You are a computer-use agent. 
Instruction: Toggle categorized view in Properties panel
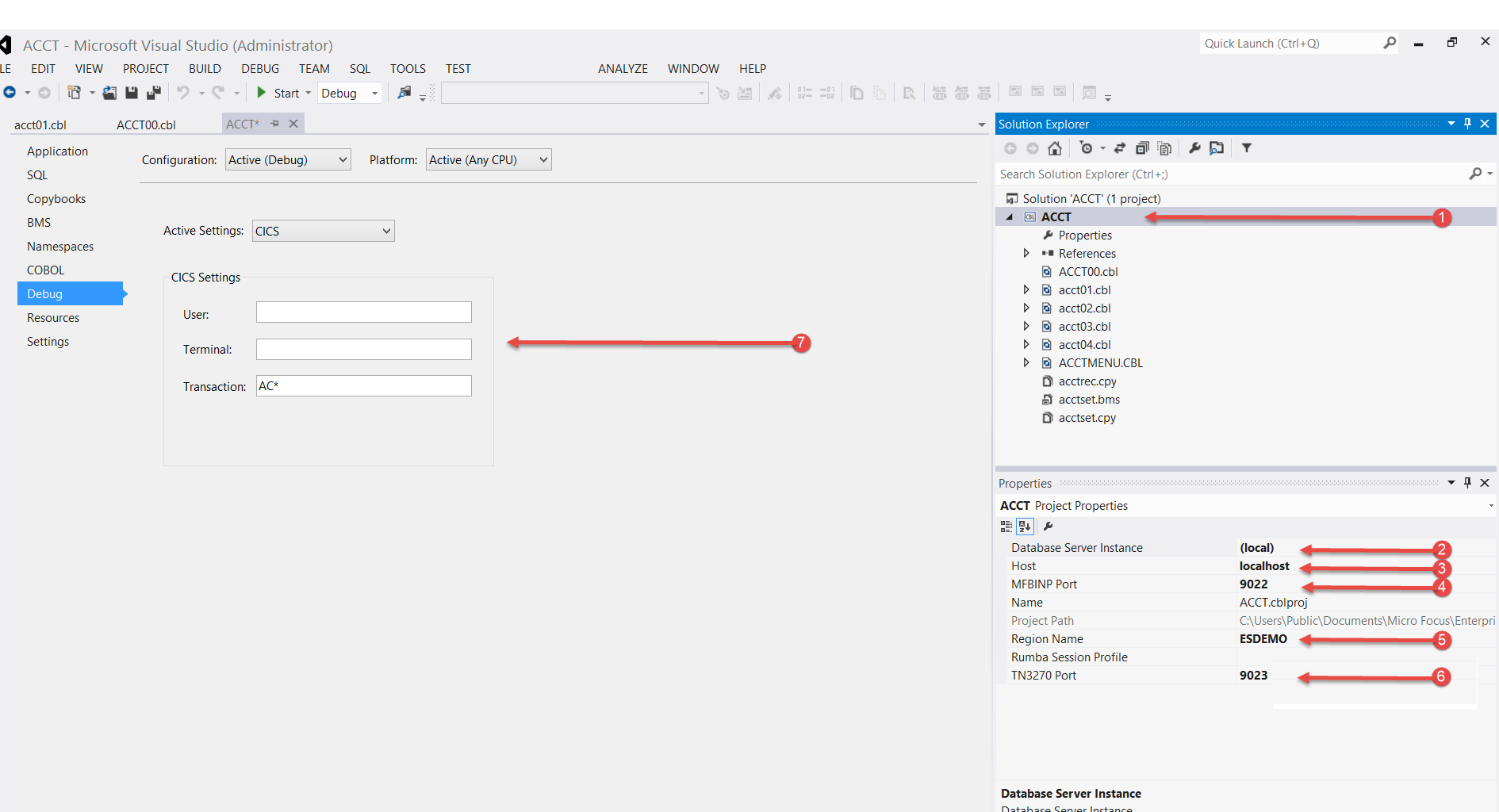1006,527
